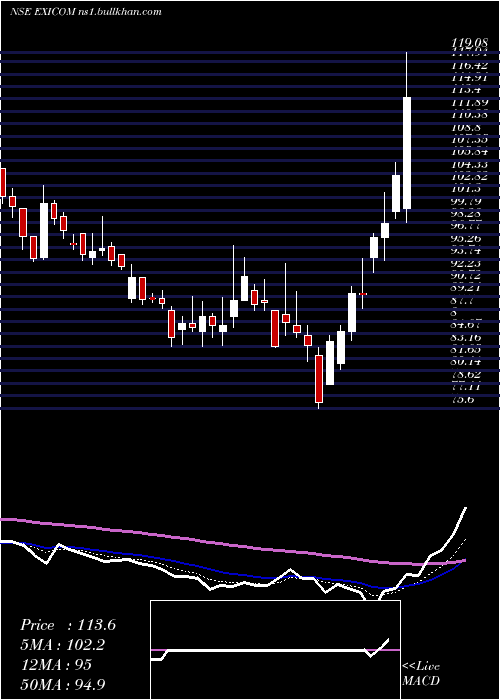This screenshot has width=500, height=700.
Task: Click the '<<Live MACD' label
Action: (x=421, y=674)
